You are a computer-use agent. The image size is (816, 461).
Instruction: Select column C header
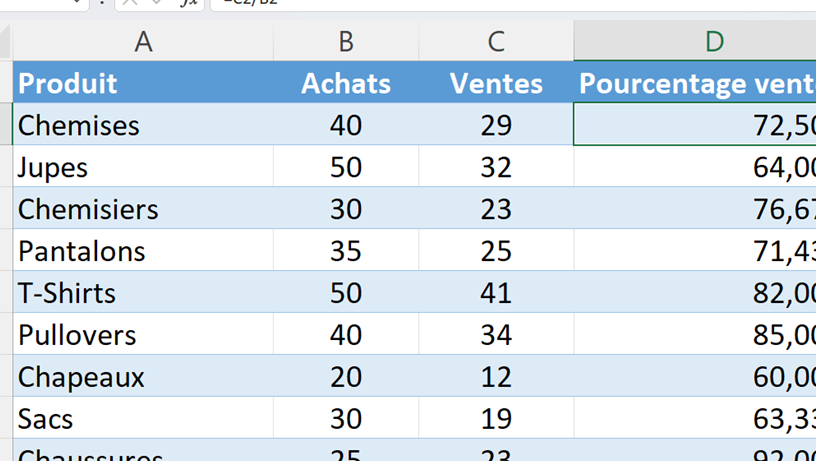pyautogui.click(x=496, y=41)
